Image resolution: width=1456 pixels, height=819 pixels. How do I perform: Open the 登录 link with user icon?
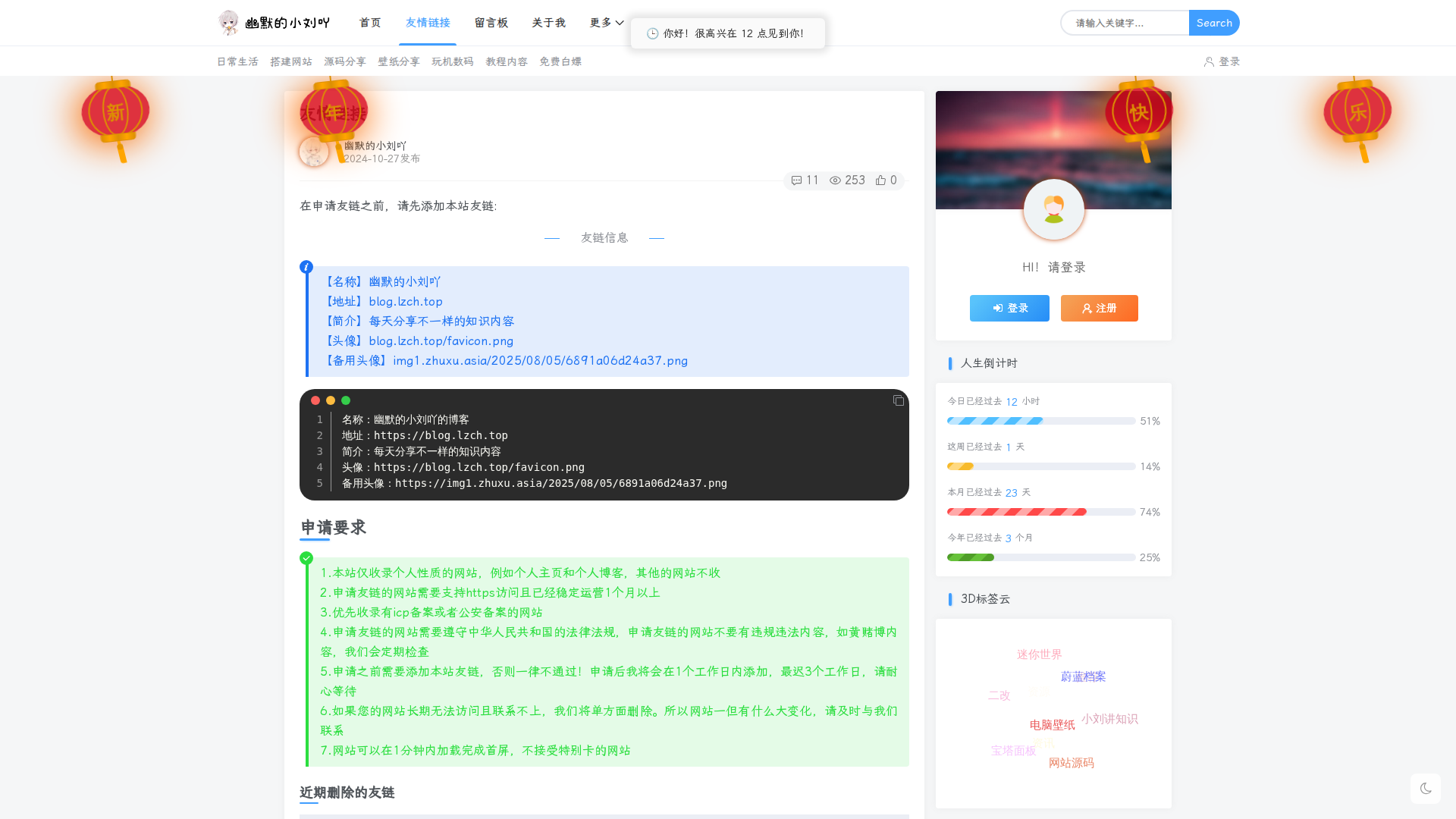click(x=1222, y=61)
